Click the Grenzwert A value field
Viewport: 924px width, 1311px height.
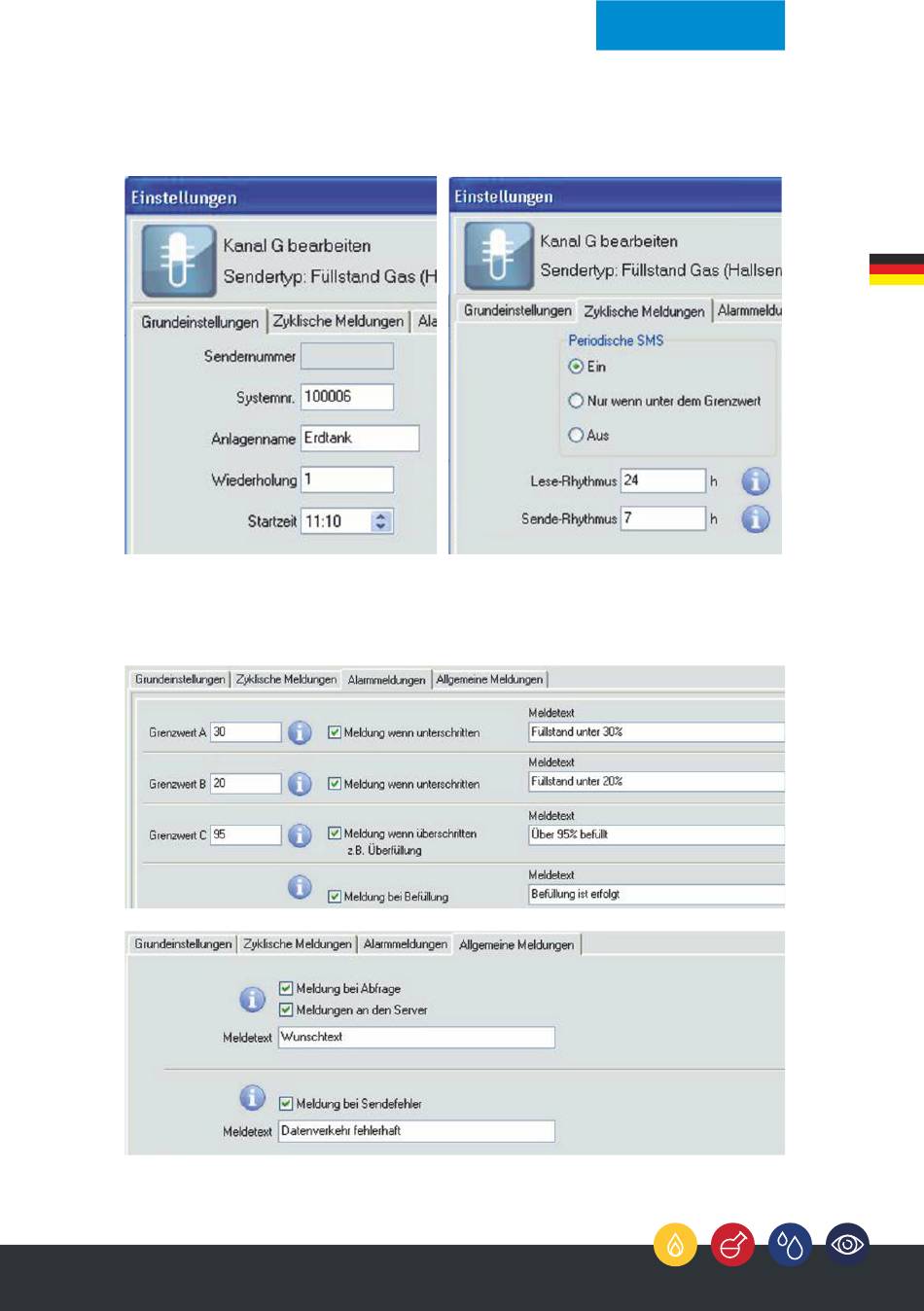click(246, 732)
